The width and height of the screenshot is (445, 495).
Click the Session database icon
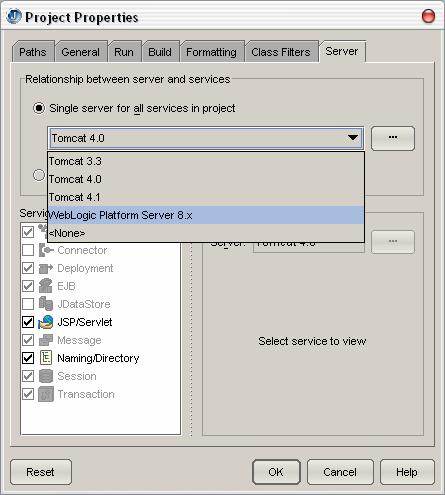tap(46, 376)
